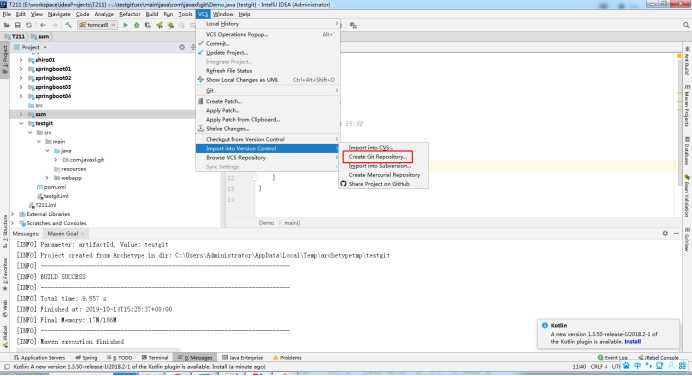
Task: Choose Refresh File Status
Action: pos(267,71)
